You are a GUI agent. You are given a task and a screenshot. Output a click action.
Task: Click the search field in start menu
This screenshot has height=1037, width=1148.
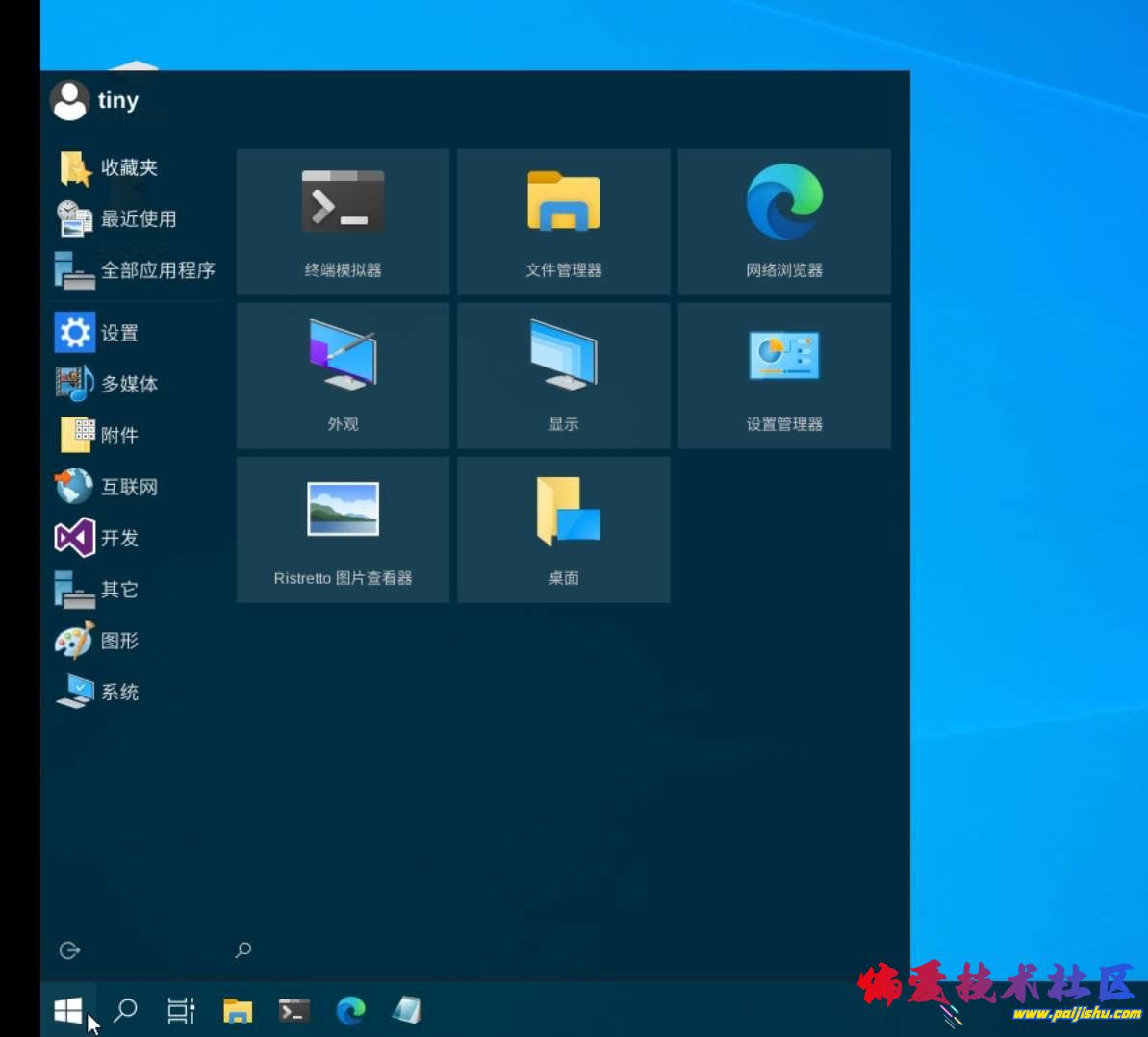pyautogui.click(x=243, y=950)
